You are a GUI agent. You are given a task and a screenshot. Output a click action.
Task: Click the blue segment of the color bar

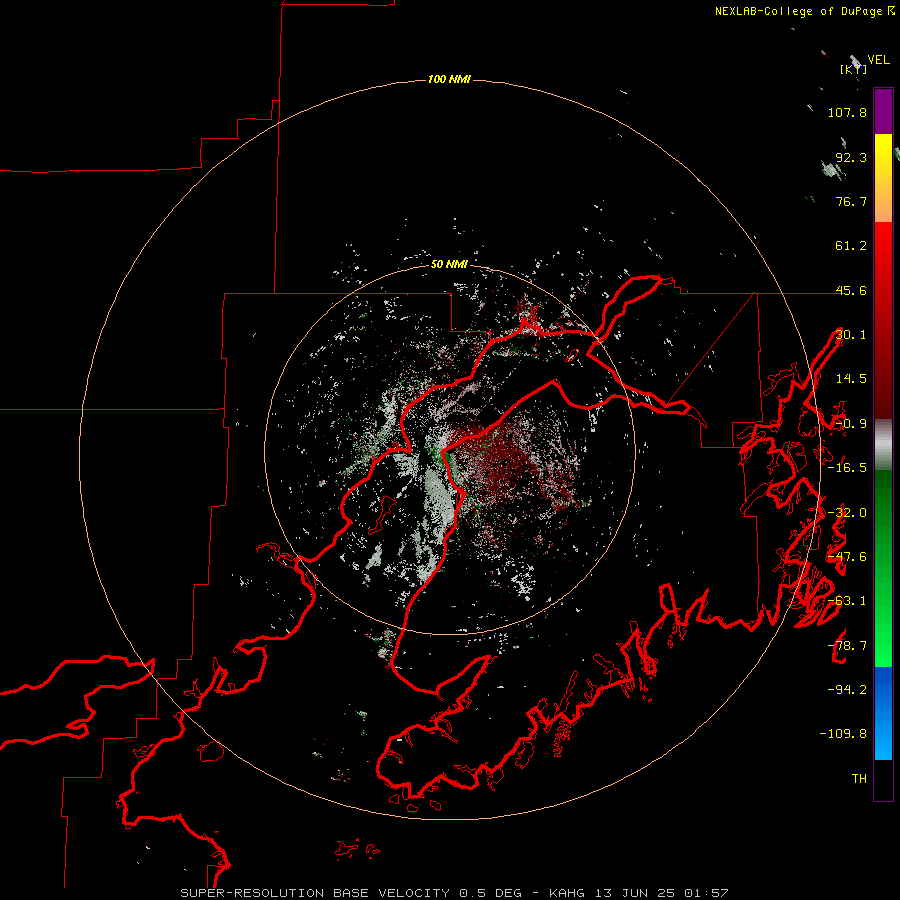(x=883, y=713)
